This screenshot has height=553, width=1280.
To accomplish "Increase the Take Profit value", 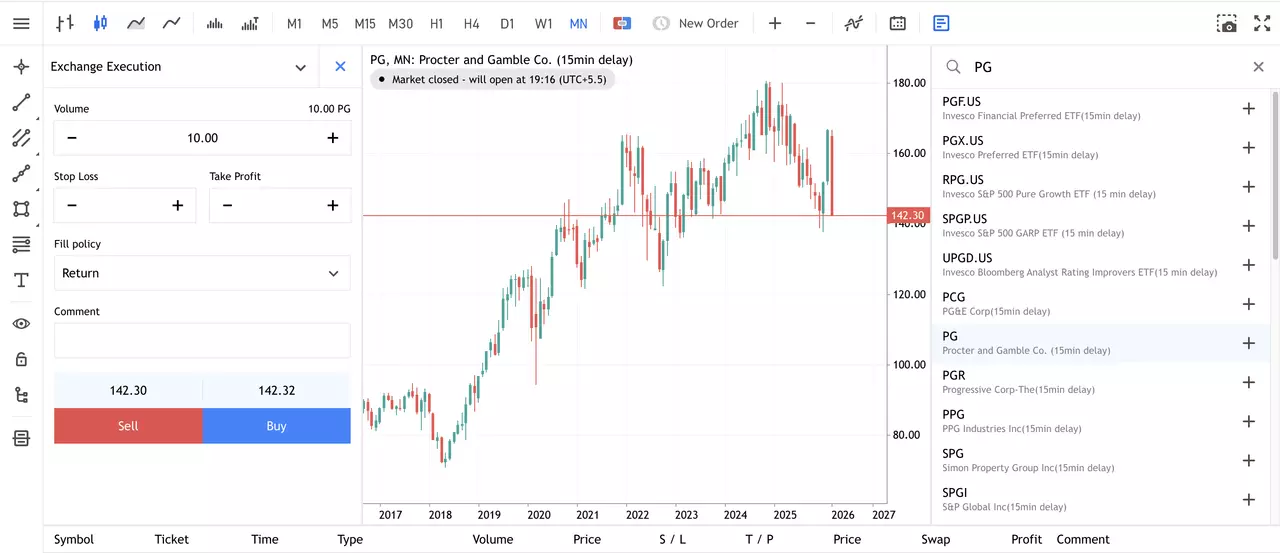I will pyautogui.click(x=333, y=206).
